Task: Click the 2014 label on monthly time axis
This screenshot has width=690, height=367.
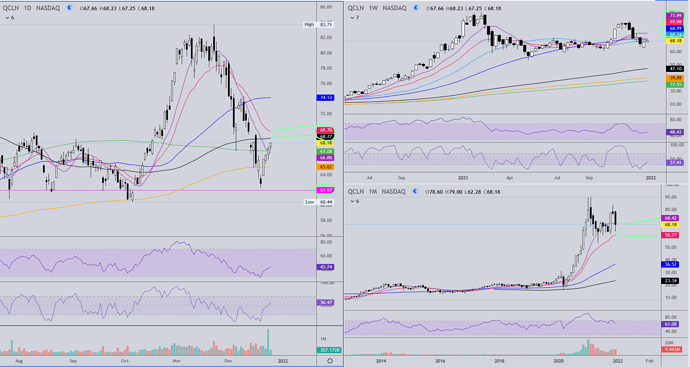Action: pyautogui.click(x=381, y=361)
